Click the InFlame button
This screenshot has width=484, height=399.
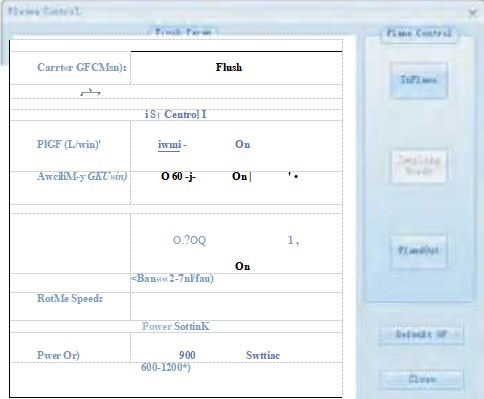(x=418, y=80)
